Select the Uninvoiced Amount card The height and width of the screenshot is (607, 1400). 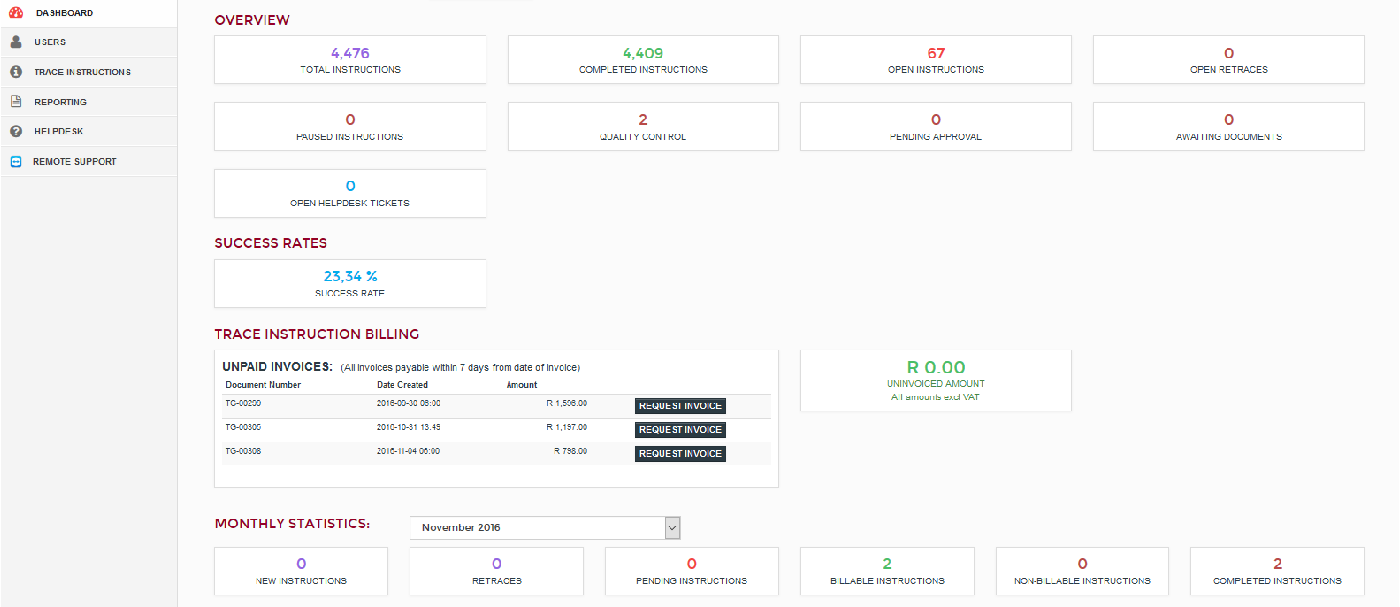click(935, 380)
